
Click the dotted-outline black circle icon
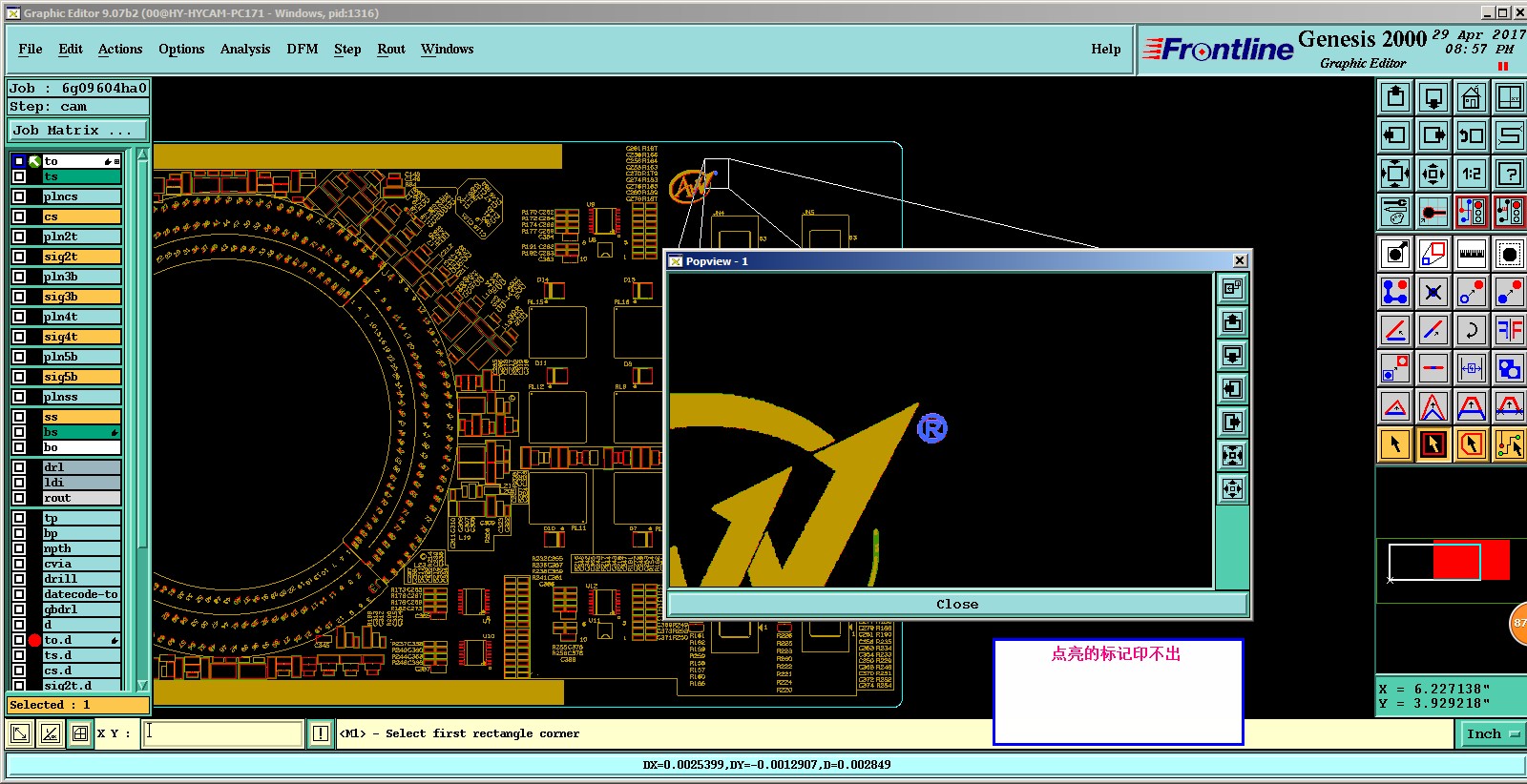(x=1509, y=254)
